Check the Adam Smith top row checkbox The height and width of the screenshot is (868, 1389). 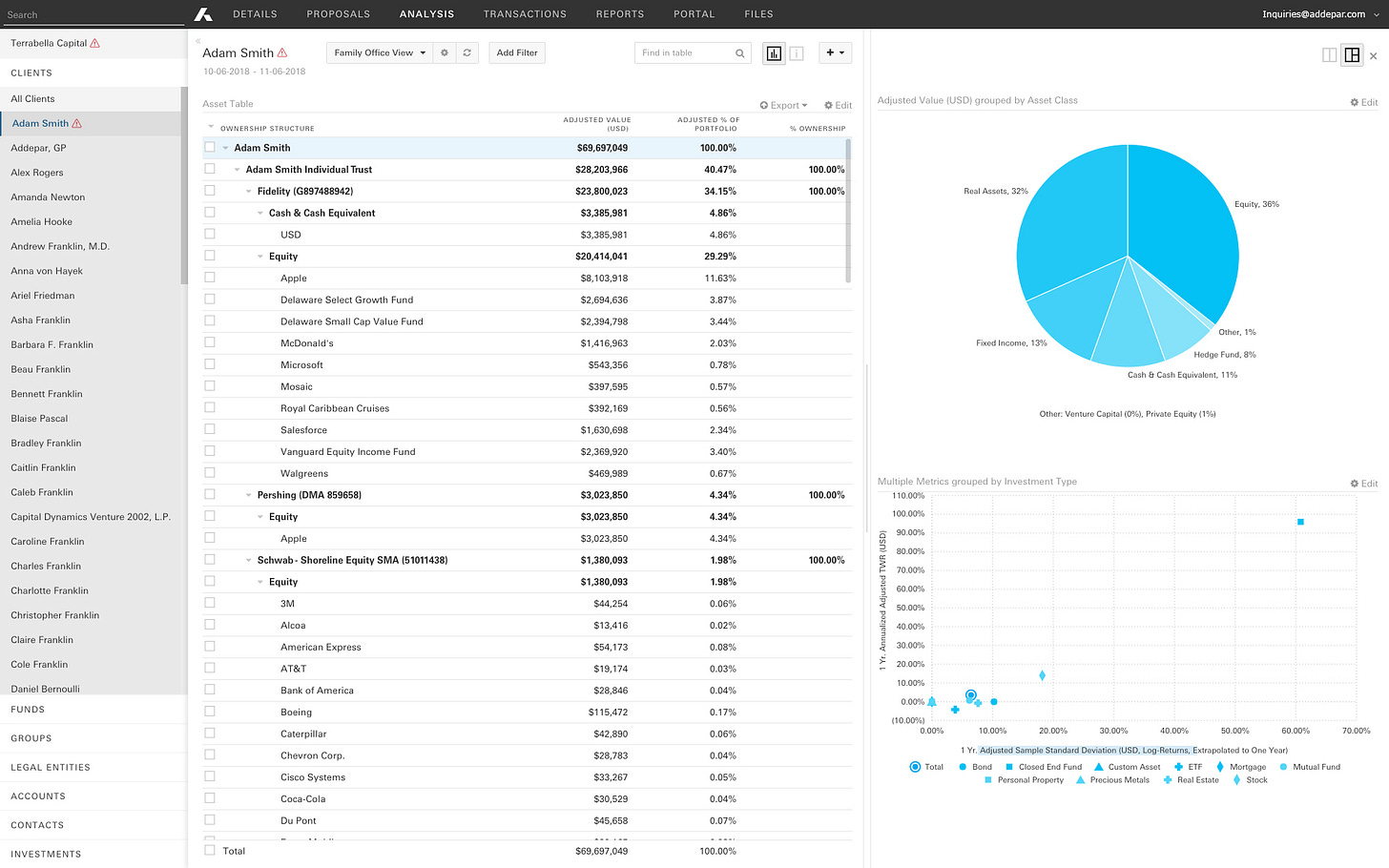click(210, 148)
